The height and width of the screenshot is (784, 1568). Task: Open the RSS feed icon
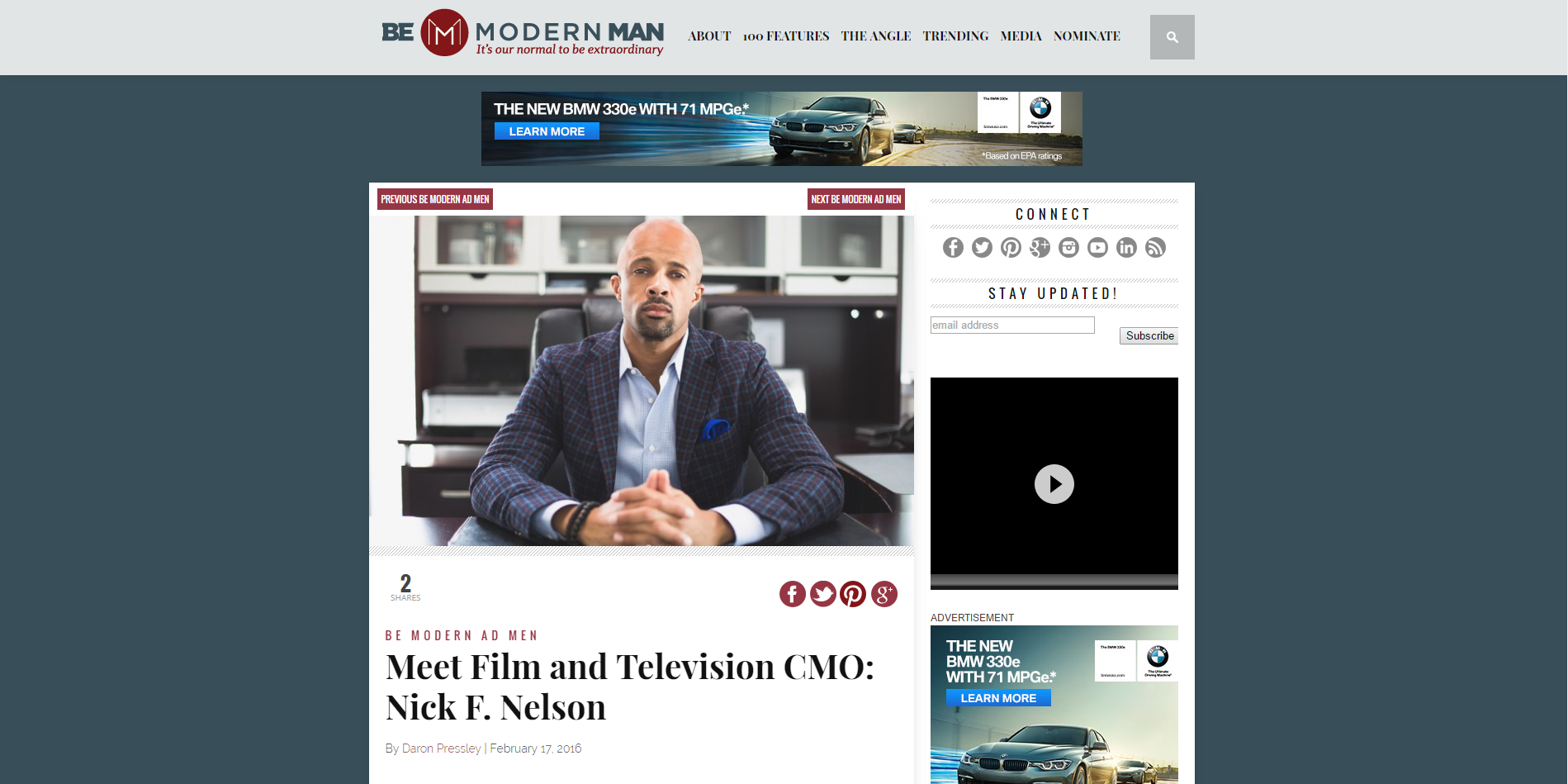(x=1155, y=248)
